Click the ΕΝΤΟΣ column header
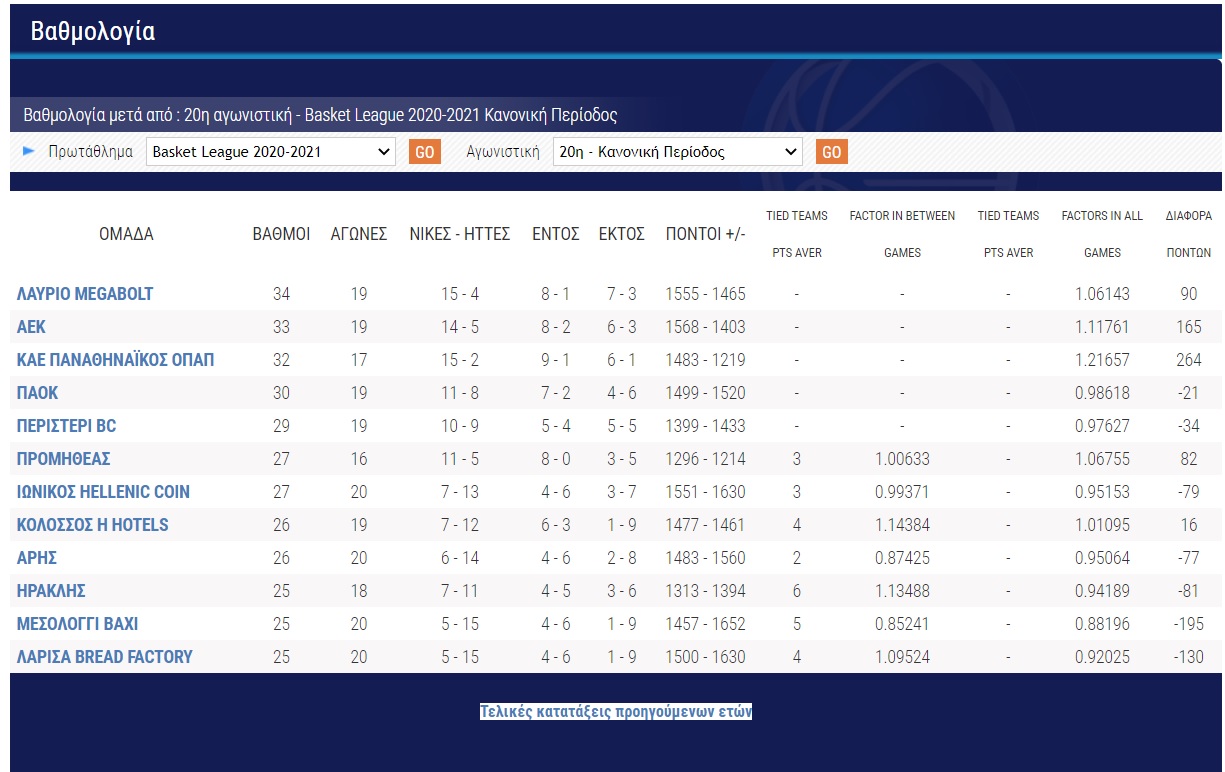 pyautogui.click(x=556, y=234)
